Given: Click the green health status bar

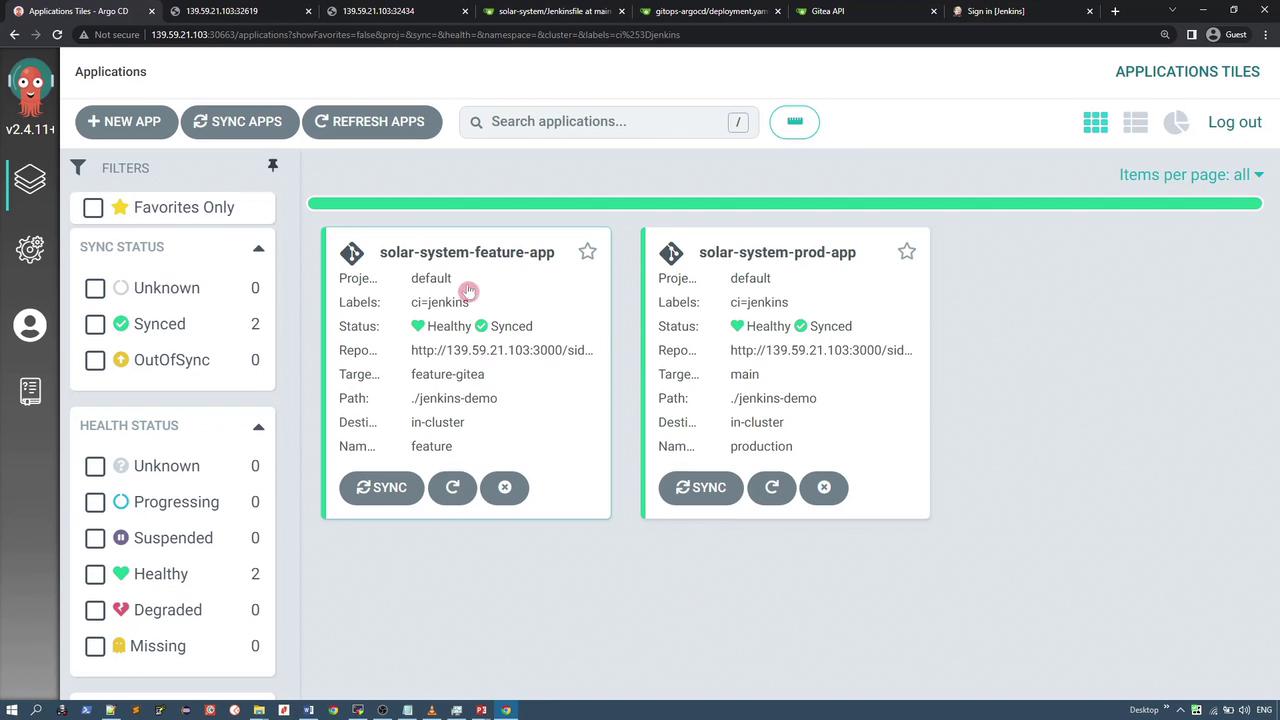Looking at the screenshot, I should [x=785, y=204].
